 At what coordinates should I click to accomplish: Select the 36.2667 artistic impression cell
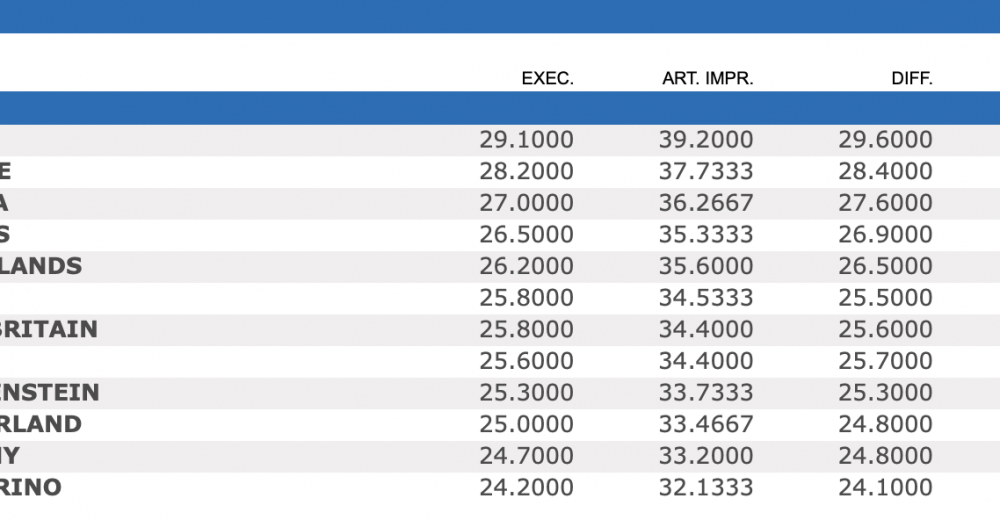pos(706,203)
